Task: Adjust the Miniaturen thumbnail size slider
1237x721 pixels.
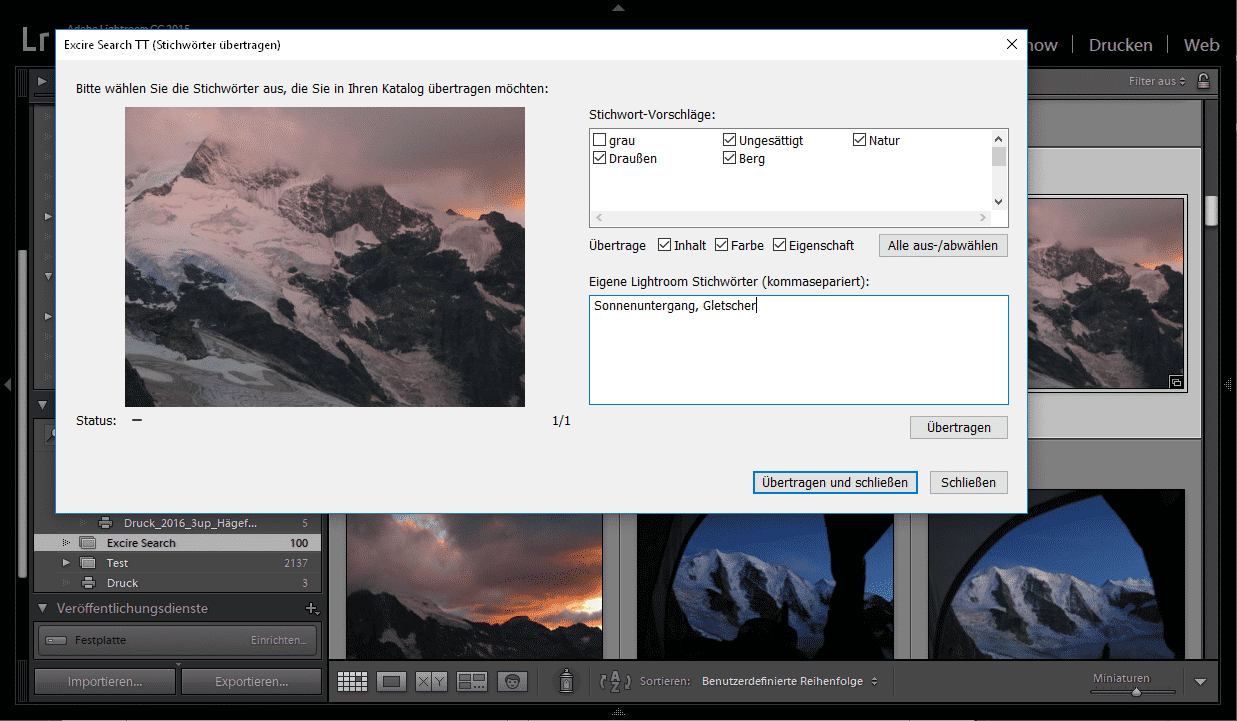Action: pos(1136,691)
